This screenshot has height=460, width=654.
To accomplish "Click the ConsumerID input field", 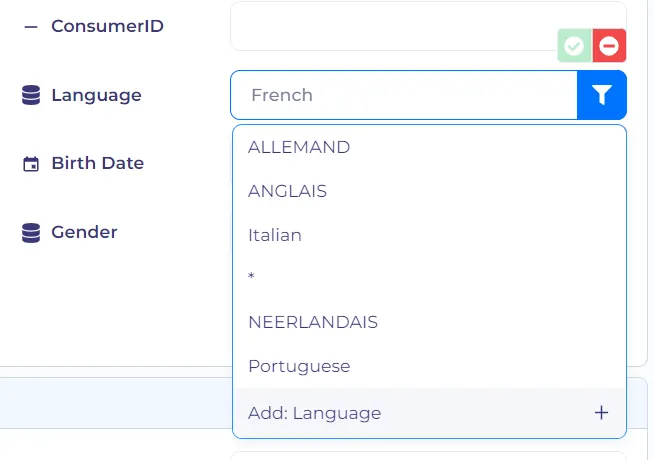I will click(428, 26).
